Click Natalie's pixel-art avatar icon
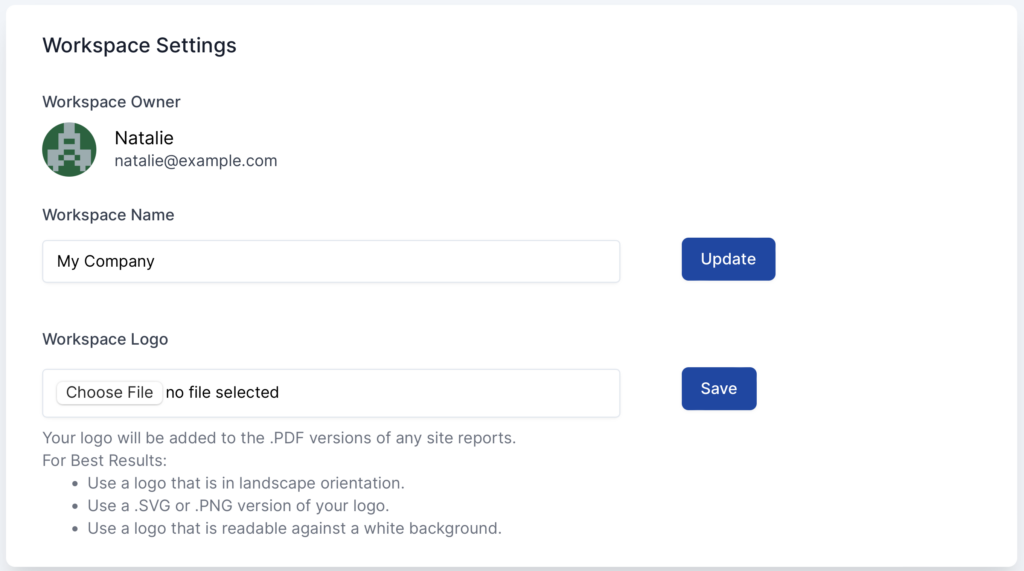The height and width of the screenshot is (571, 1024). (69, 150)
